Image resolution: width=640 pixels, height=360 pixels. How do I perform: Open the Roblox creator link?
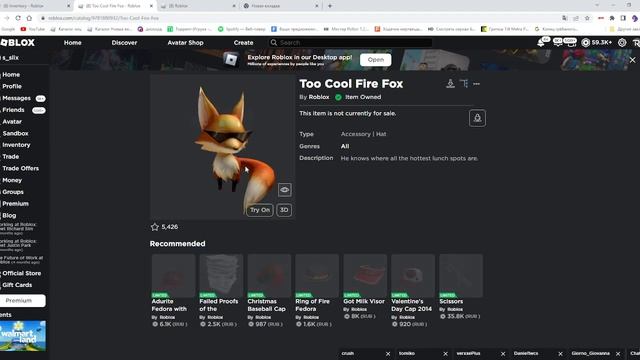point(319,97)
